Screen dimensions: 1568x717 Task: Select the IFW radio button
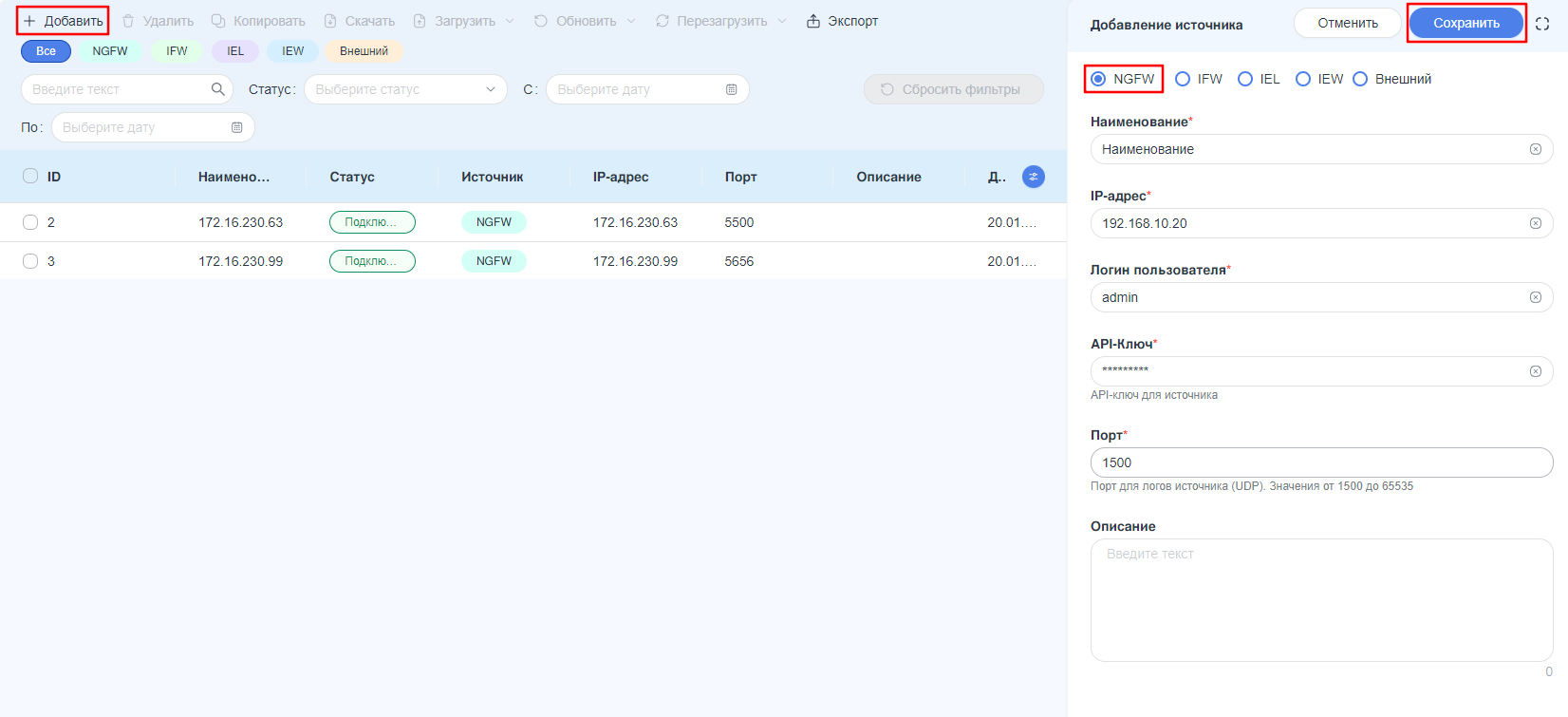coord(1183,79)
